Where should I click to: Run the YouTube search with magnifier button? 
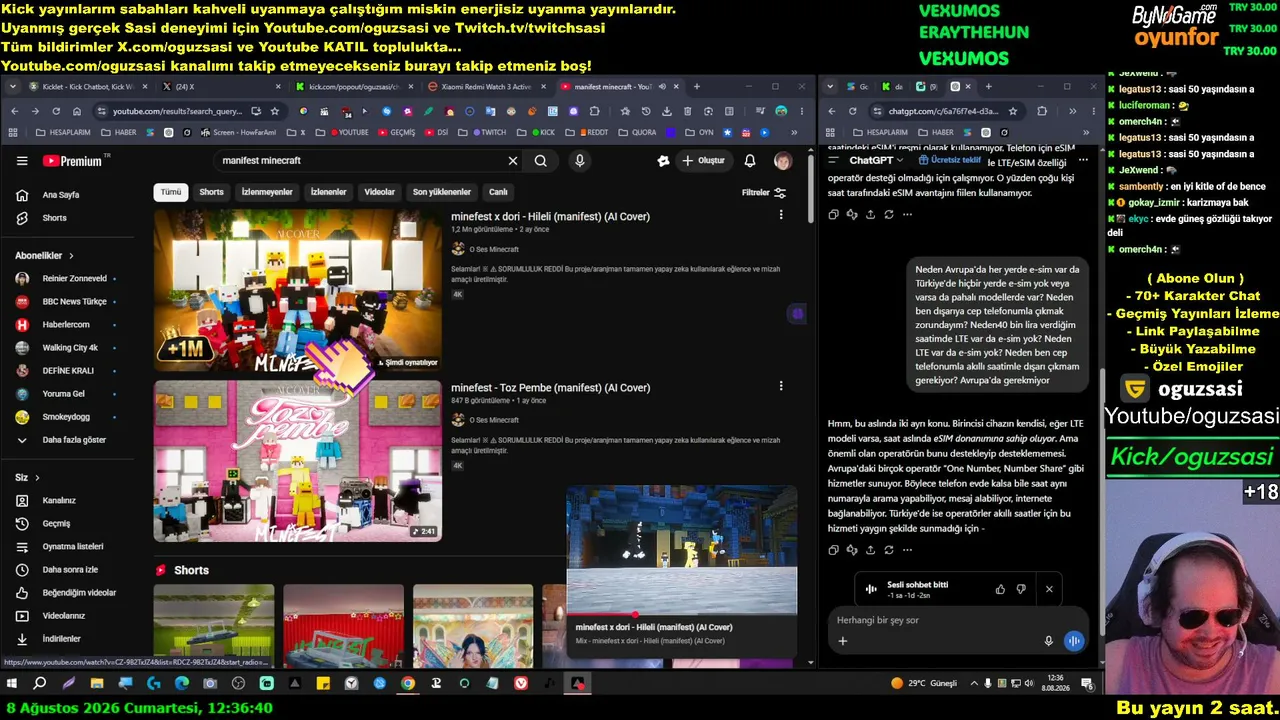(x=541, y=161)
